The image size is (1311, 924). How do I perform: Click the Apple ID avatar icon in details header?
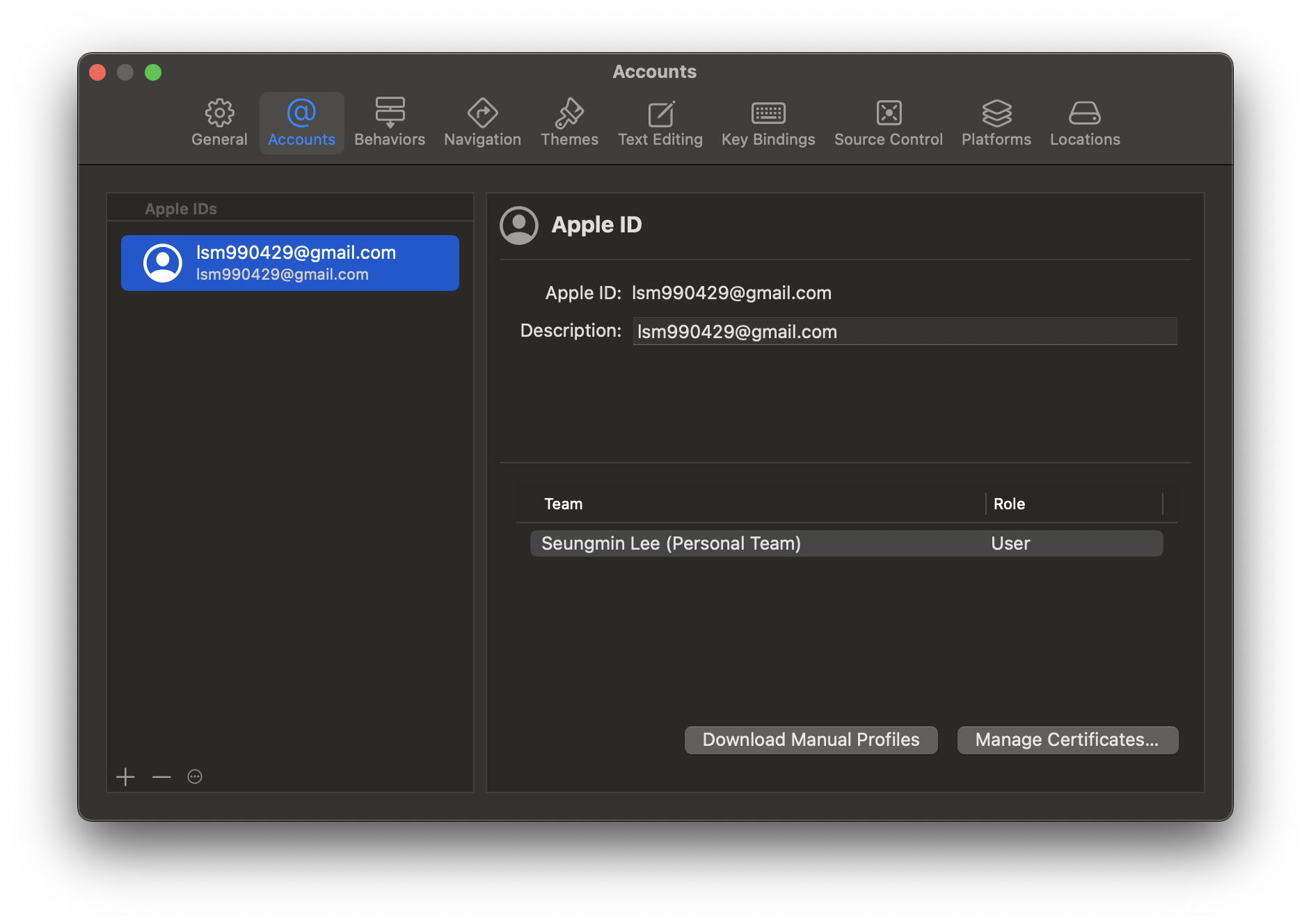click(x=519, y=225)
